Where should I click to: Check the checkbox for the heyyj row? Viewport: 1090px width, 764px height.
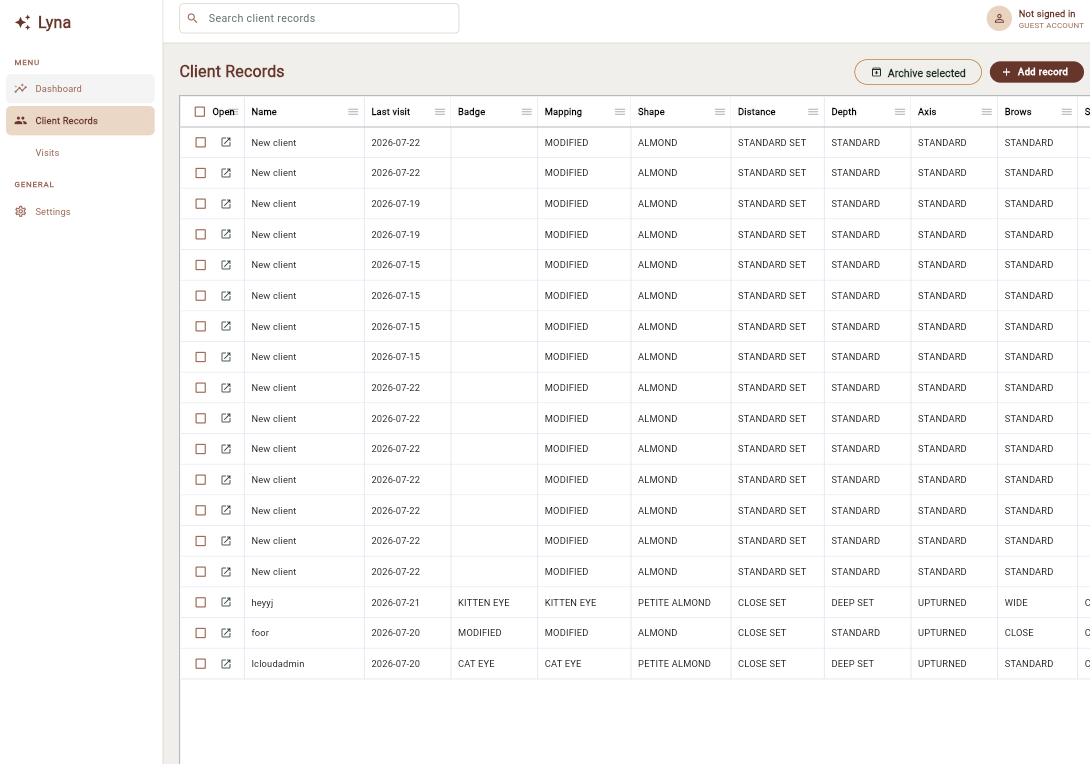click(x=201, y=603)
